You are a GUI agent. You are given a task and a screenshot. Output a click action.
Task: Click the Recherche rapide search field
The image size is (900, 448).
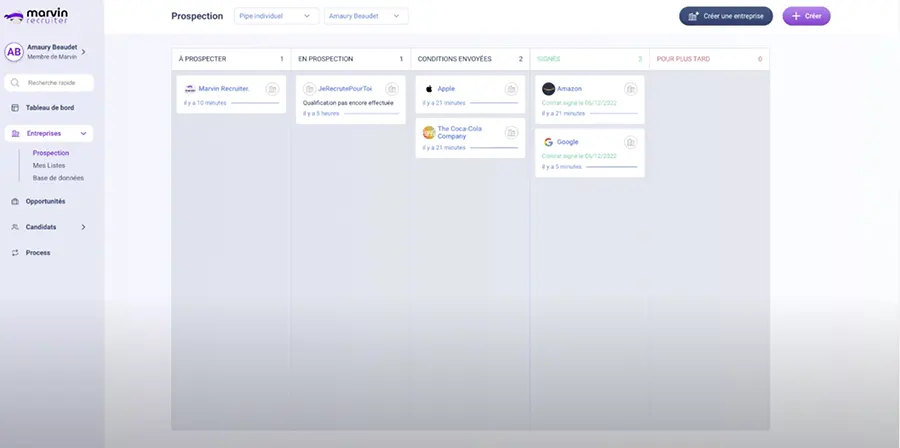tap(49, 83)
